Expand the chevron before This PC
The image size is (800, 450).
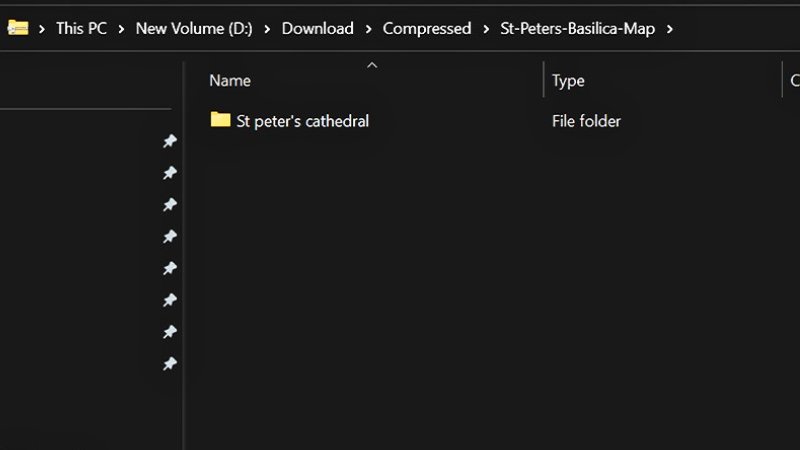[x=42, y=28]
